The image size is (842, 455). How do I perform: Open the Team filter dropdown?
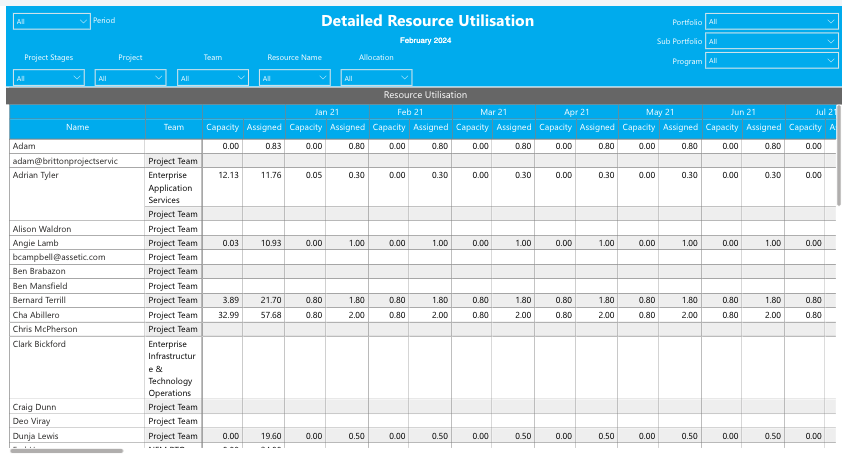click(x=213, y=78)
